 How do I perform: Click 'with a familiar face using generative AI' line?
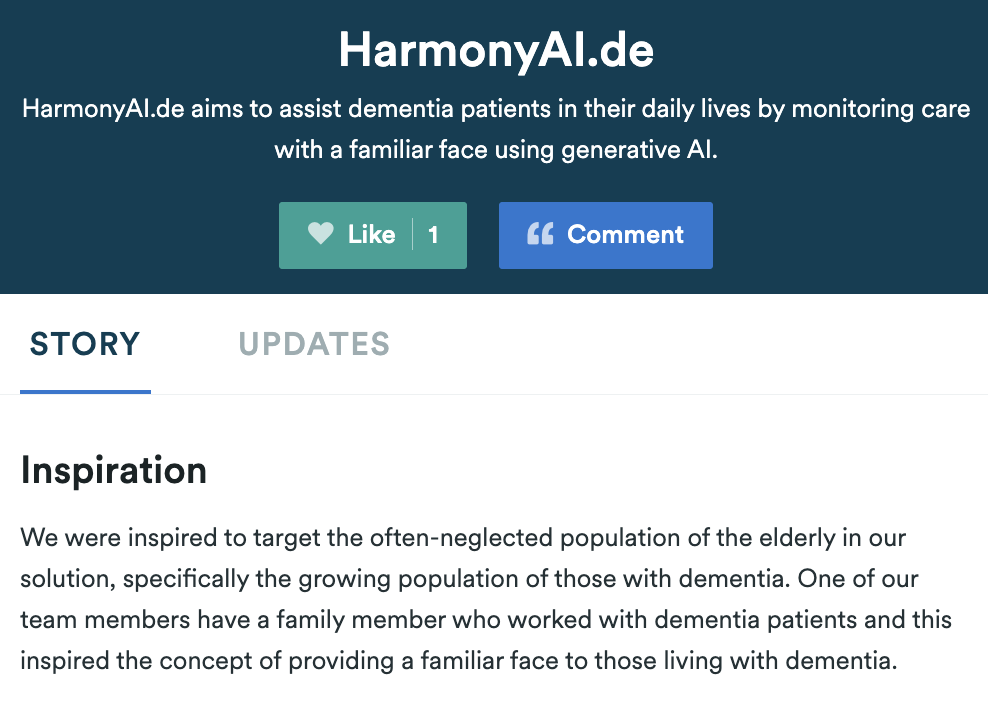(x=496, y=150)
